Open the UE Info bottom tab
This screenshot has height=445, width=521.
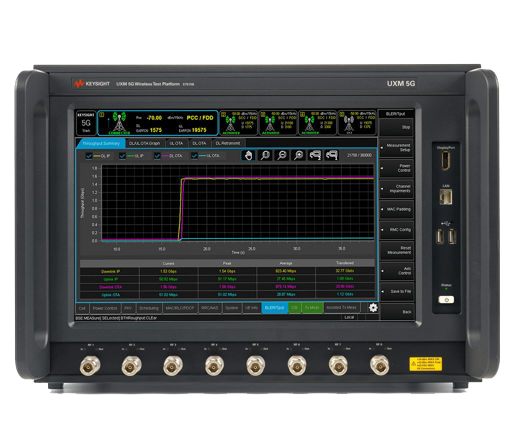pos(252,308)
